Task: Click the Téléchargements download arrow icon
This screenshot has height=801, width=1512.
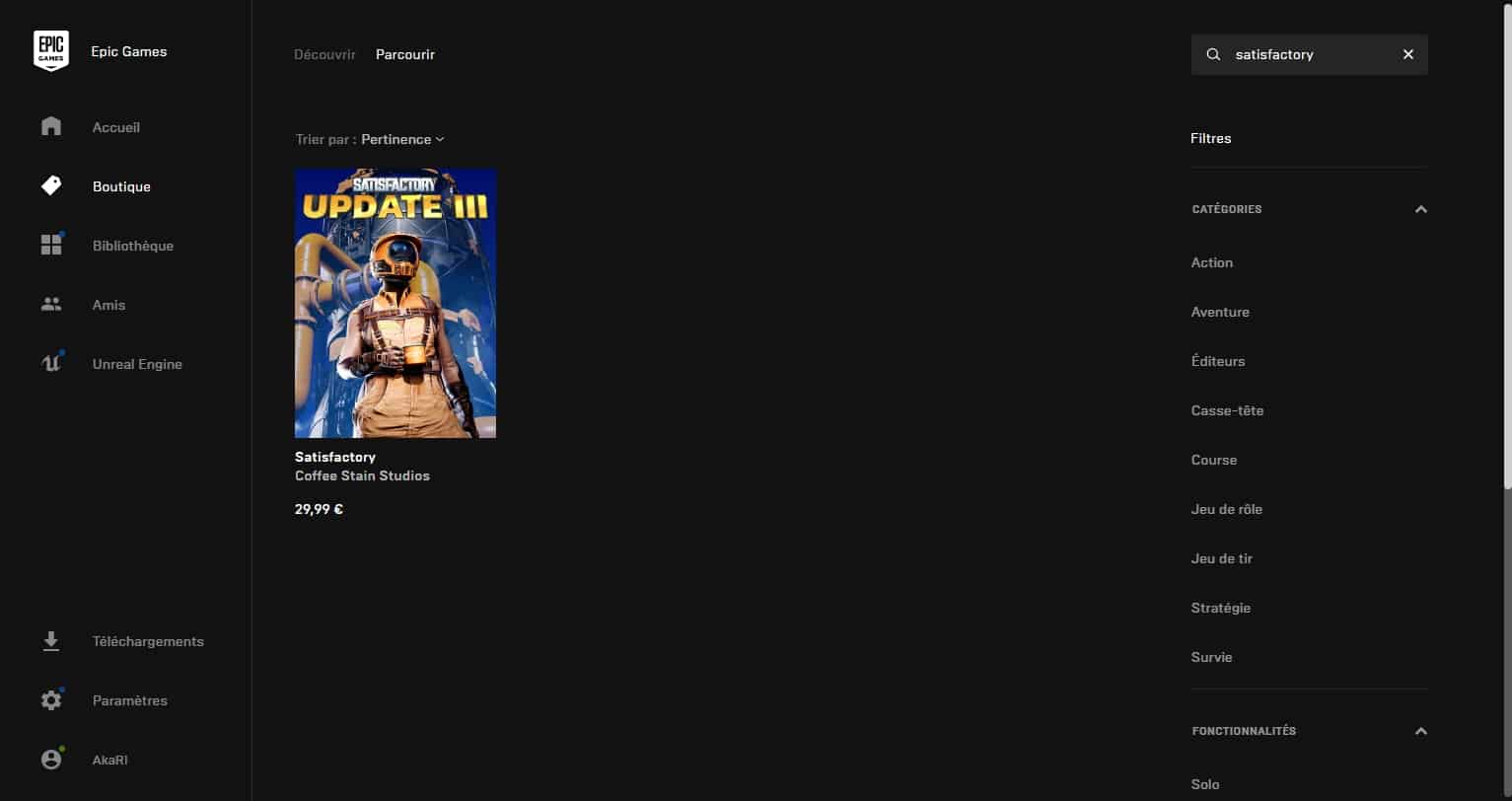Action: click(x=51, y=641)
